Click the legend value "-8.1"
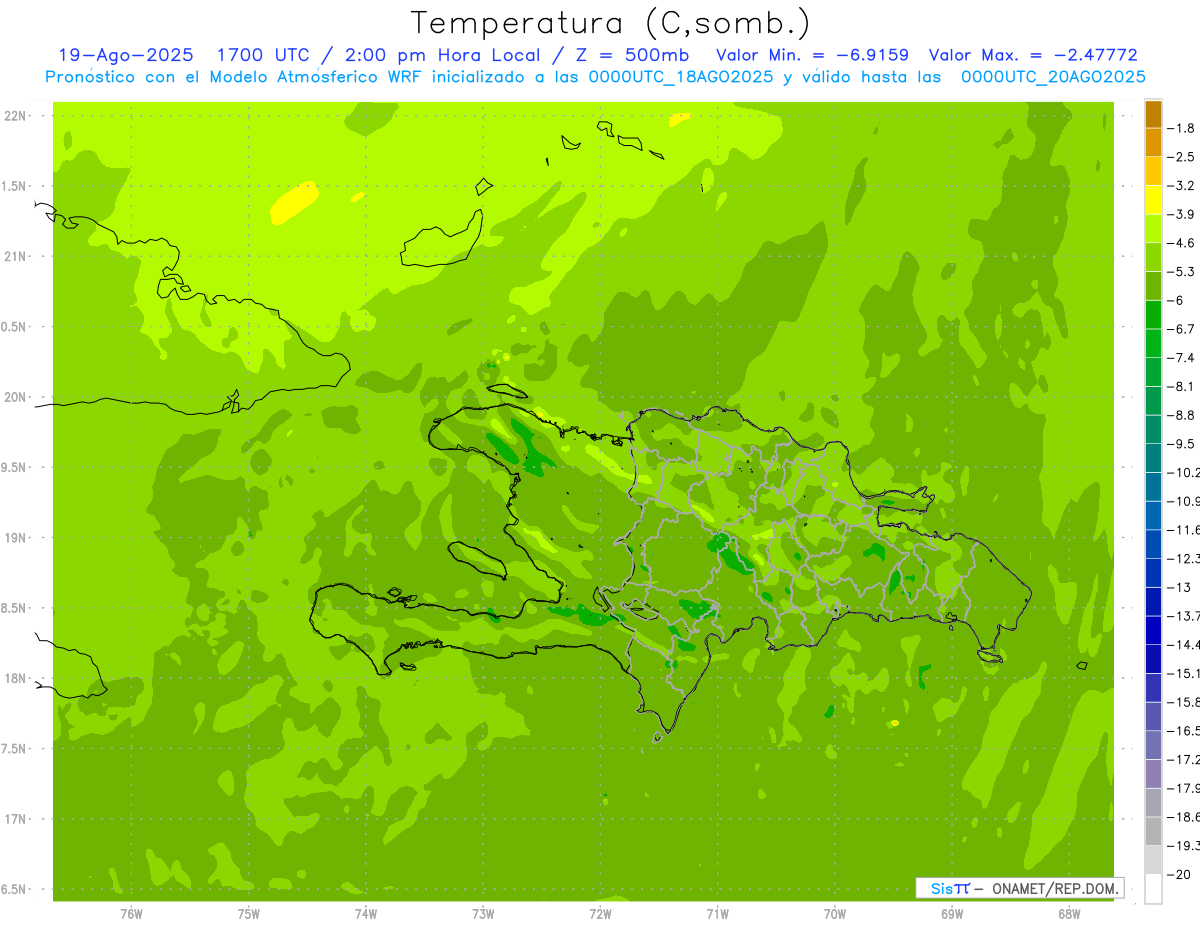1200x927 pixels. click(1183, 387)
